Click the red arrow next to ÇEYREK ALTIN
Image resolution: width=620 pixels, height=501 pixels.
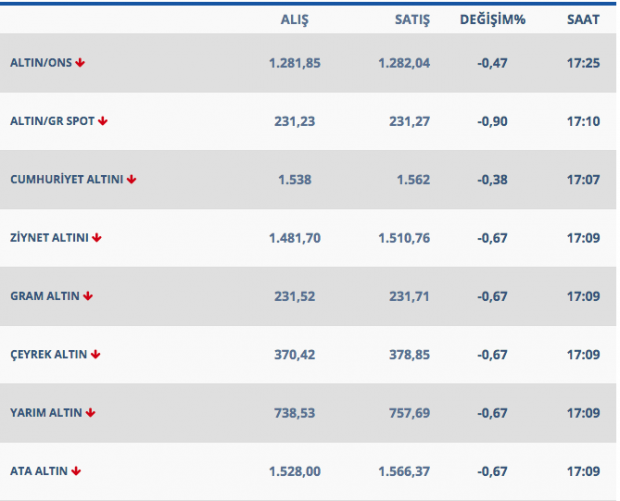click(x=96, y=354)
